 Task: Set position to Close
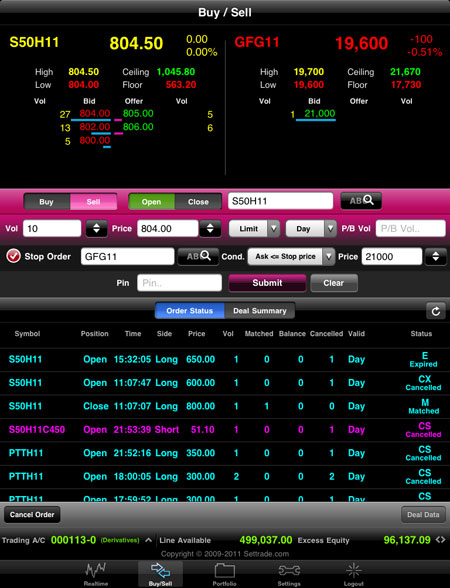[198, 202]
